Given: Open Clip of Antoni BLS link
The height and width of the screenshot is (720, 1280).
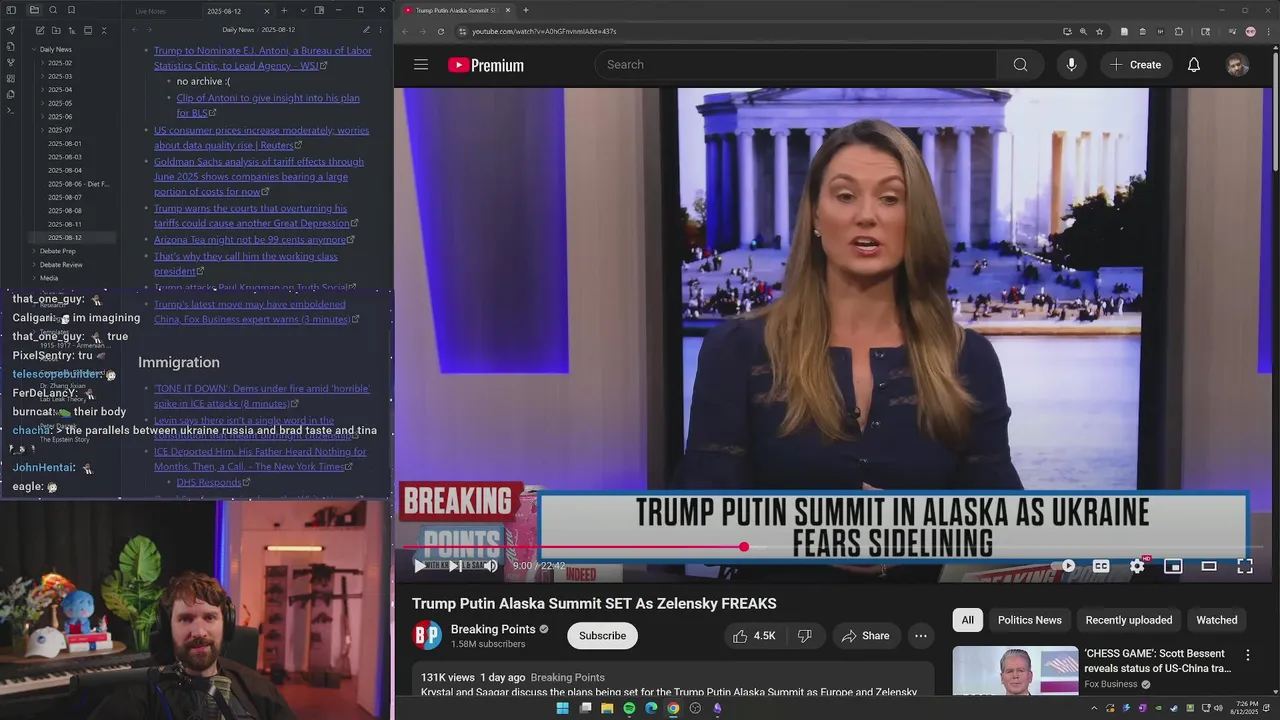Looking at the screenshot, I should point(268,105).
